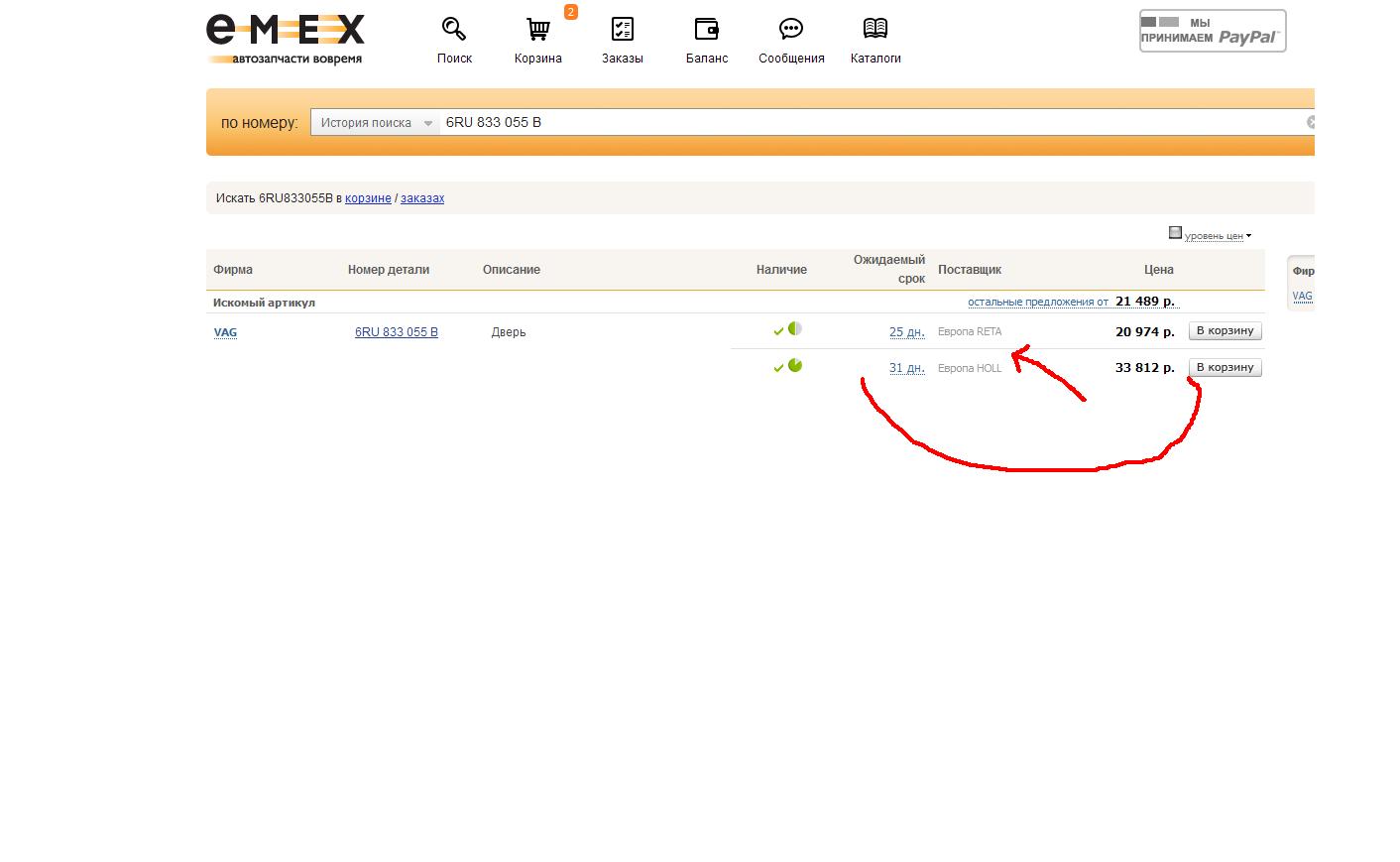The height and width of the screenshot is (862, 1400).
Task: Open part number 6RU 833 055 B link
Action: point(396,332)
